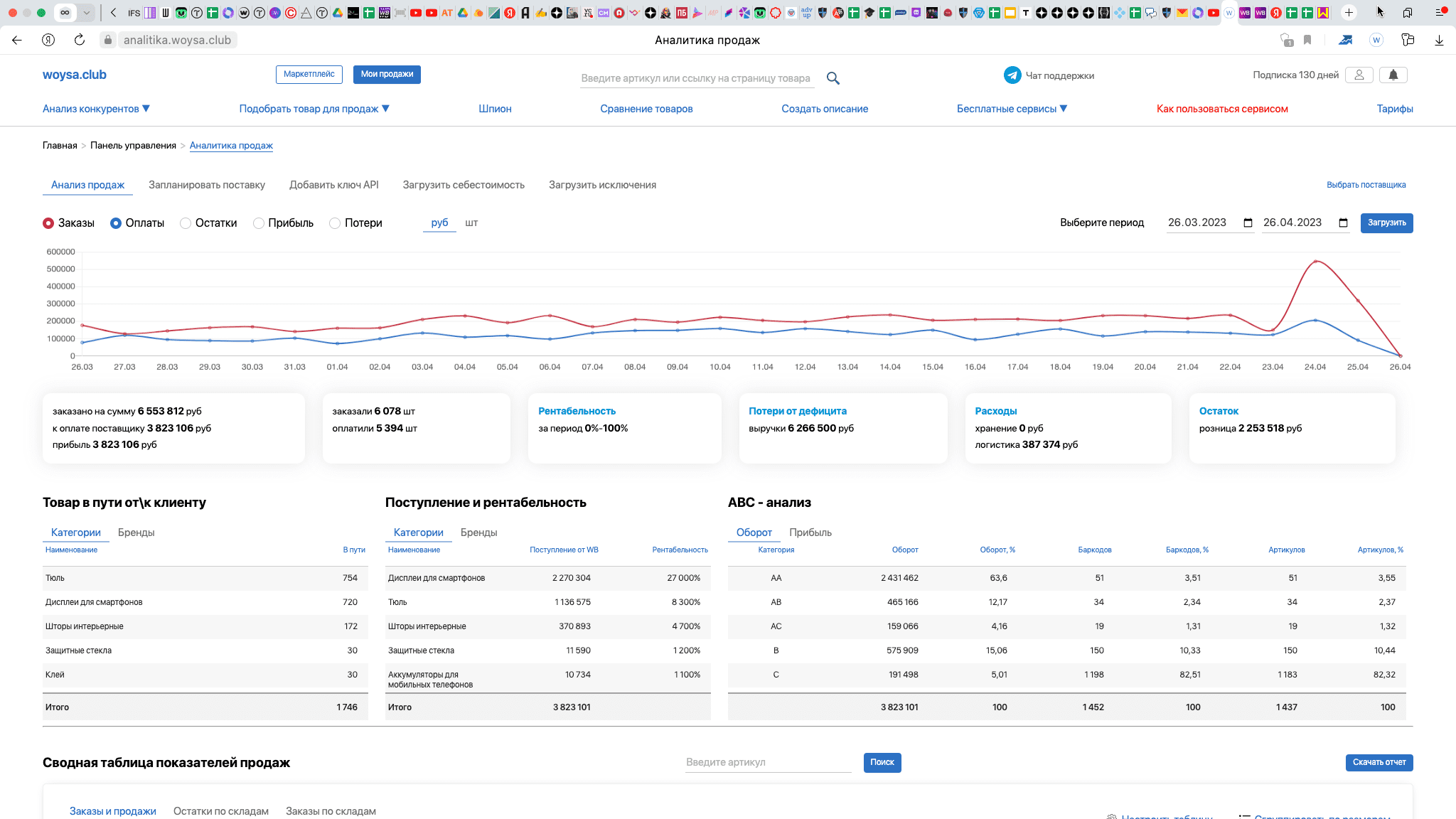Select the Остатки radio button

pos(186,223)
